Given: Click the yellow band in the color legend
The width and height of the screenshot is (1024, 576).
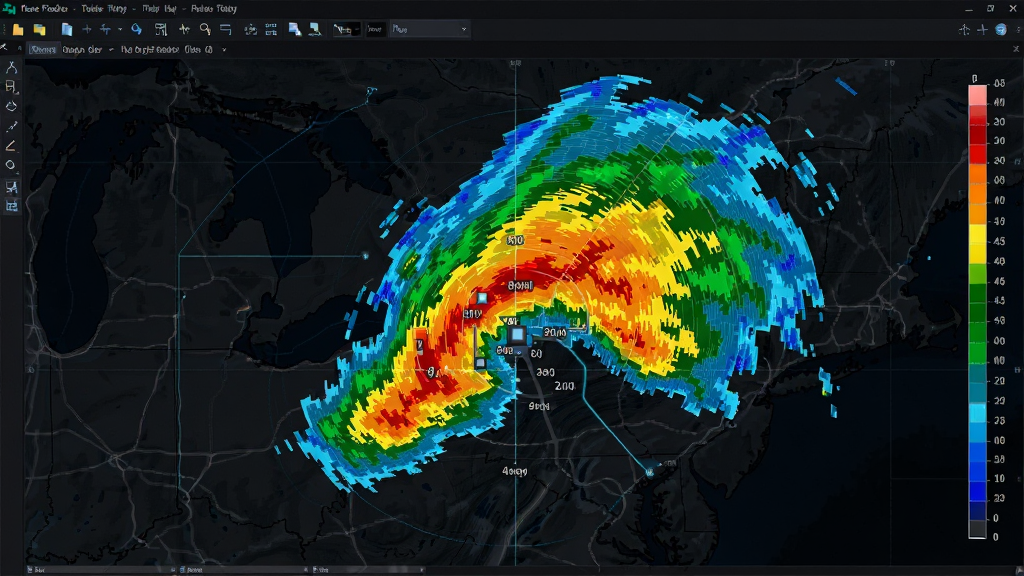Looking at the screenshot, I should pos(977,244).
